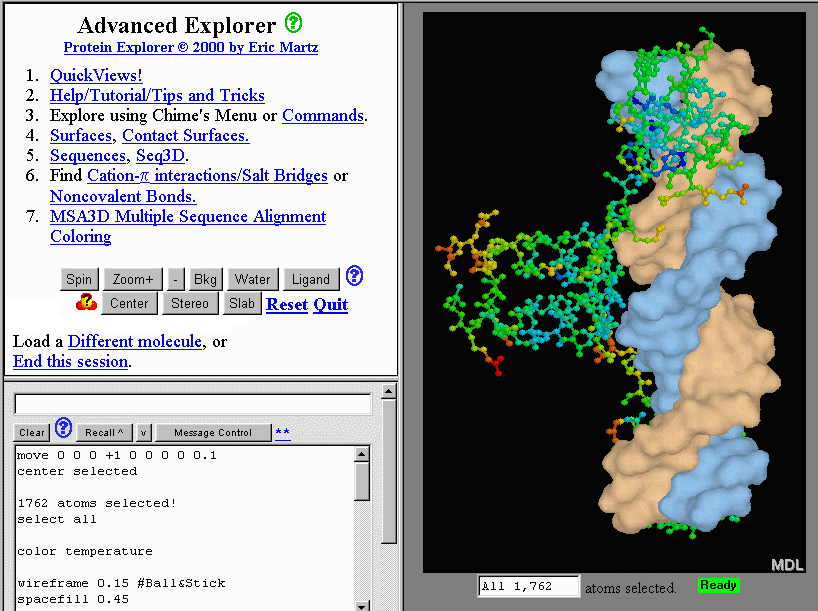818x611 pixels.
Task: Toggle Water display on the molecule
Action: point(252,279)
